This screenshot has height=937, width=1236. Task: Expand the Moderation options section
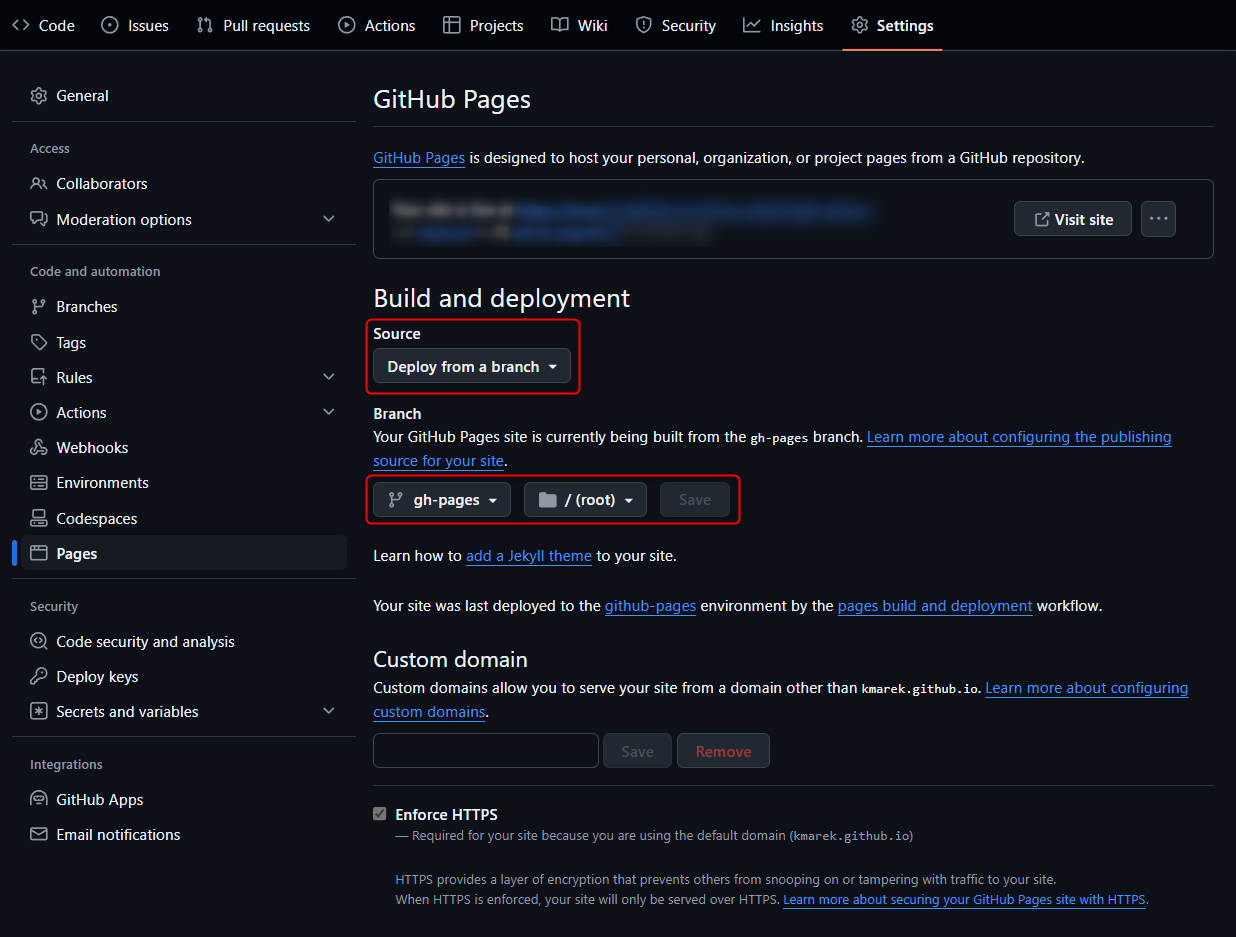329,219
